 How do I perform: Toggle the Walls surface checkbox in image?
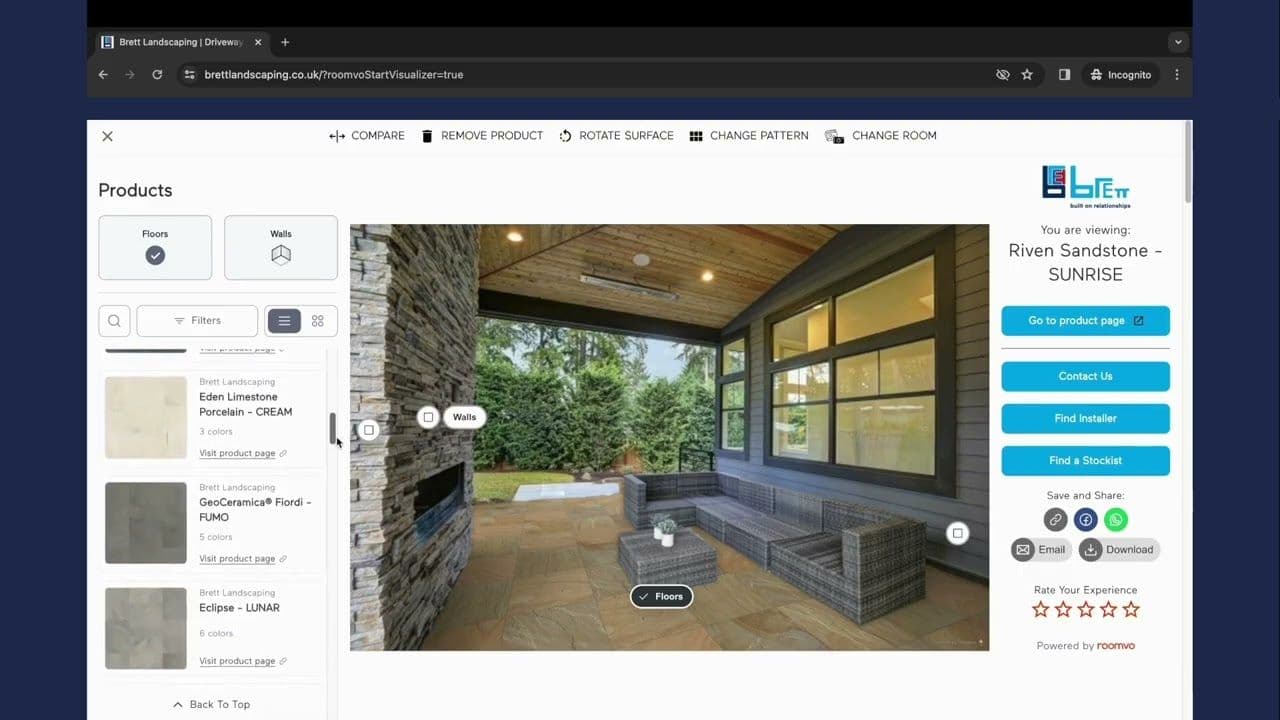pos(429,417)
